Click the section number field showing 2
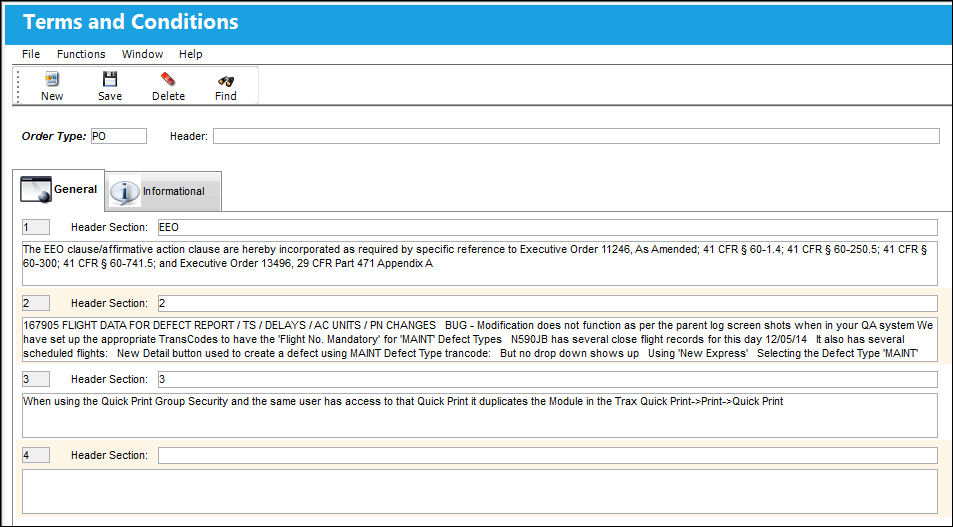 pyautogui.click(x=36, y=303)
